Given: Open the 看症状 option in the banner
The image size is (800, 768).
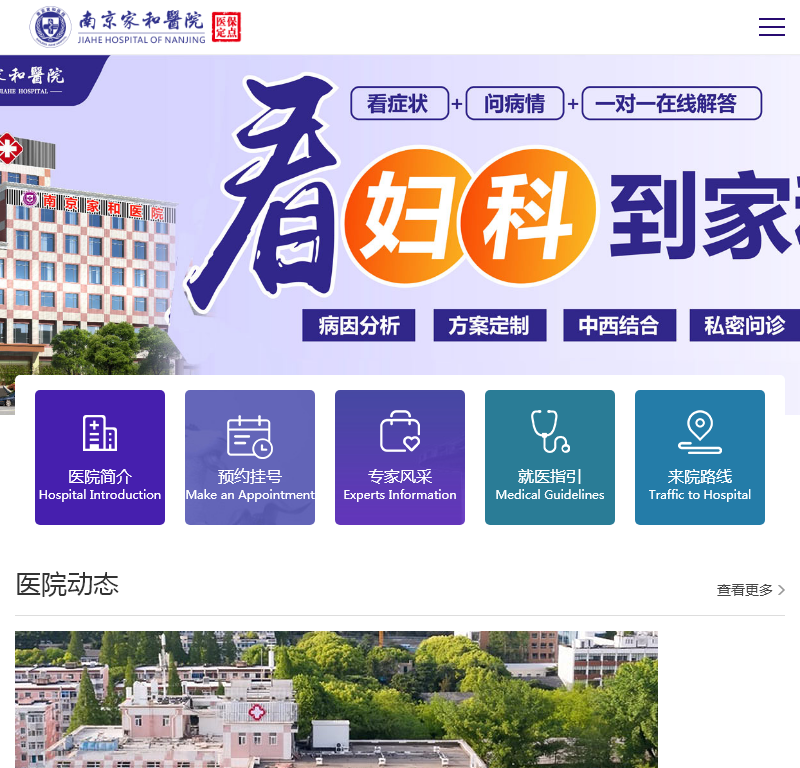Looking at the screenshot, I should click(x=399, y=103).
